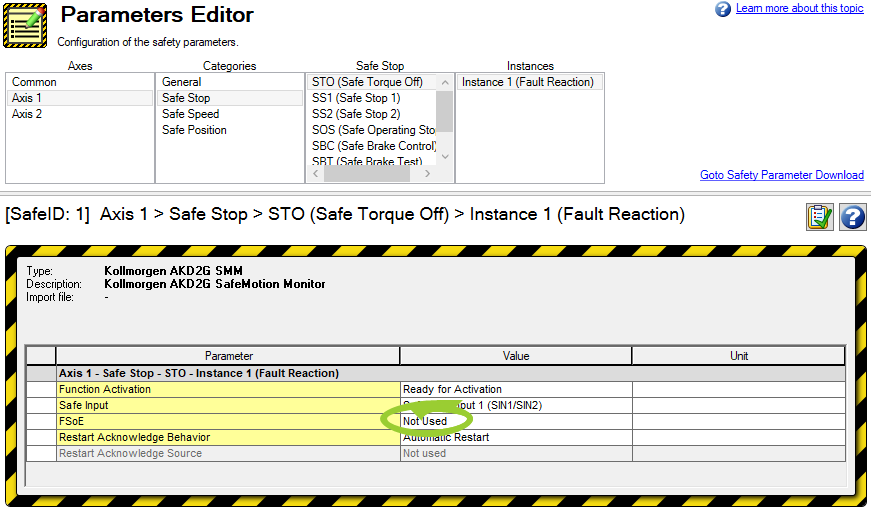Click the Kollmorgen AKD2G SafeMotion Monitor description
Image resolution: width=871 pixels, height=513 pixels.
click(x=214, y=284)
